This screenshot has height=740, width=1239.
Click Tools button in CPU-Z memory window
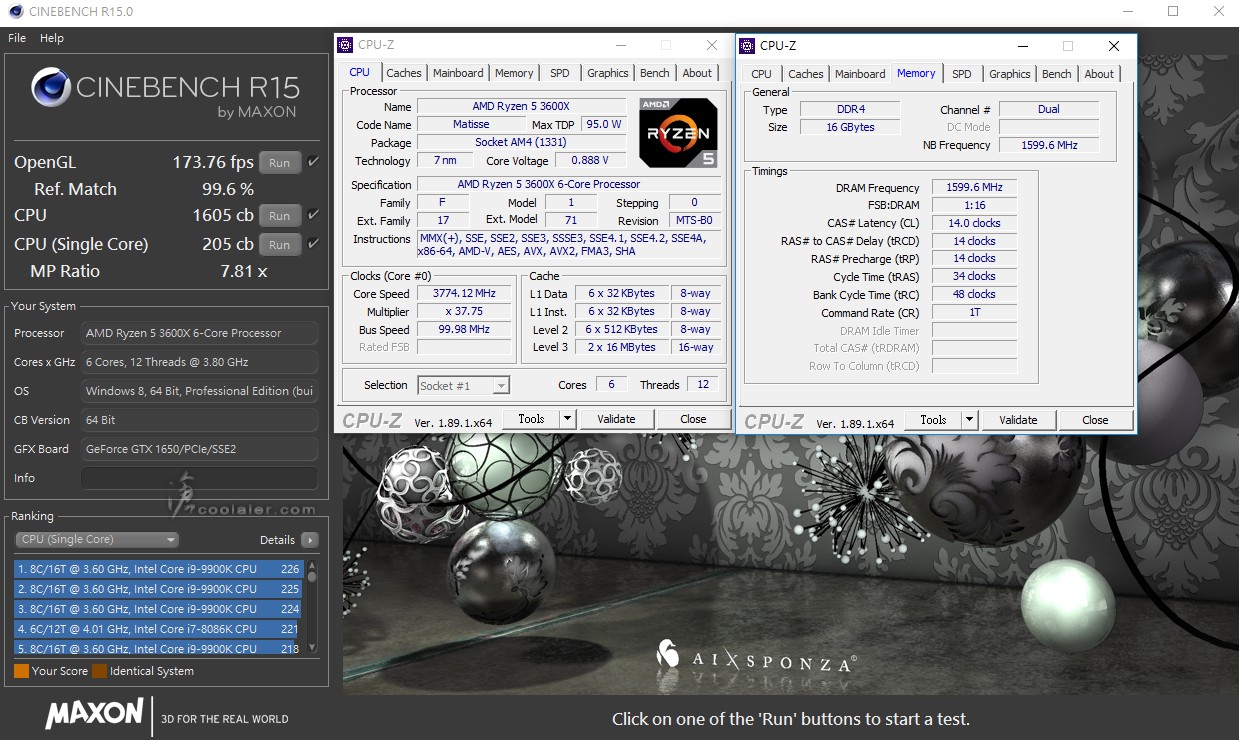coord(933,420)
